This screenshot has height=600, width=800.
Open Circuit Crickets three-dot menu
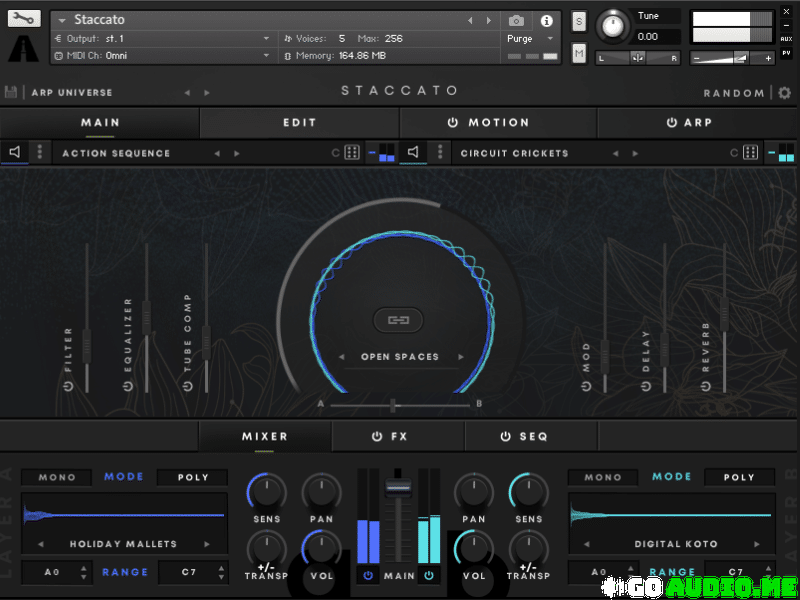point(440,152)
